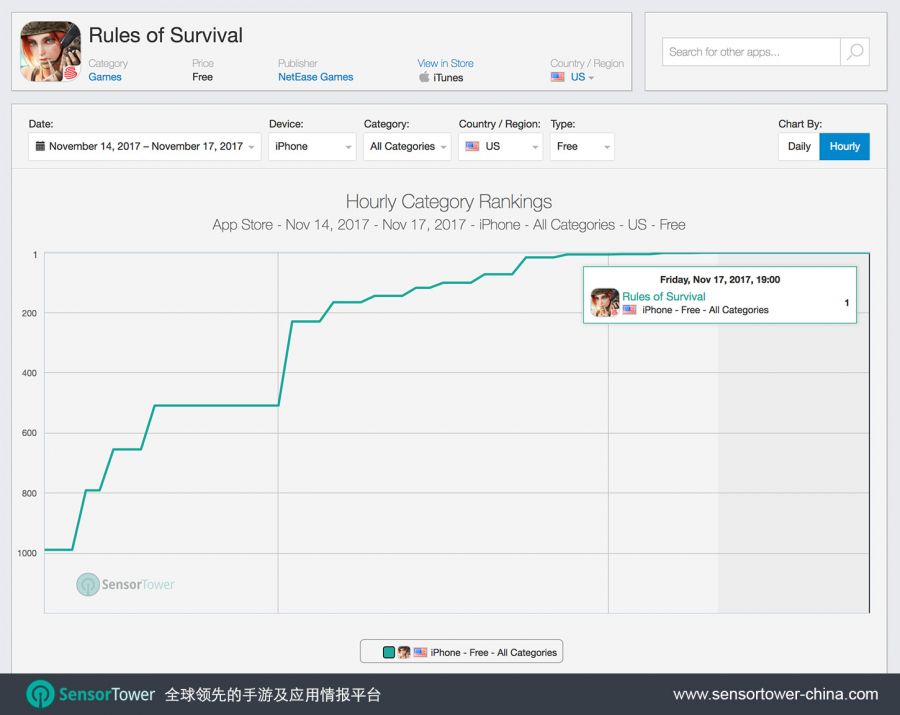Click the tooltip text iPhone - Free - All Categories

pos(705,310)
